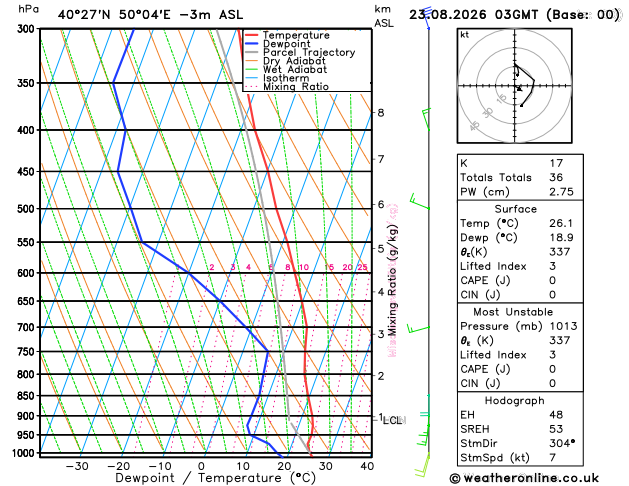Click the '© weatheronline.co.uk' copyright text
Screen dimensions: 629x486
tap(524, 478)
